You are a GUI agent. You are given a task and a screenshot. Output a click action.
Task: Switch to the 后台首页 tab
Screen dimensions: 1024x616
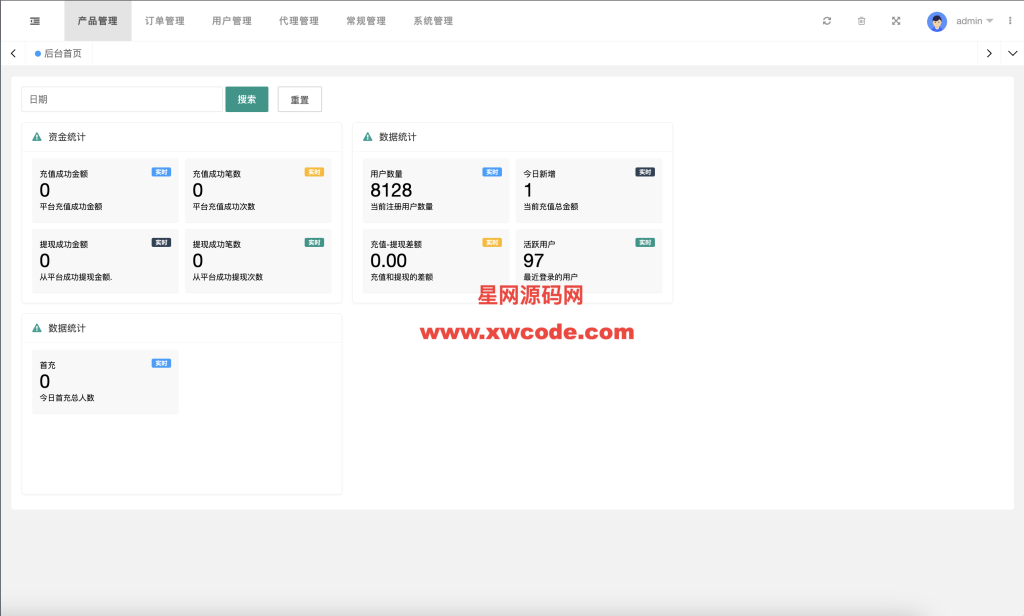59,53
